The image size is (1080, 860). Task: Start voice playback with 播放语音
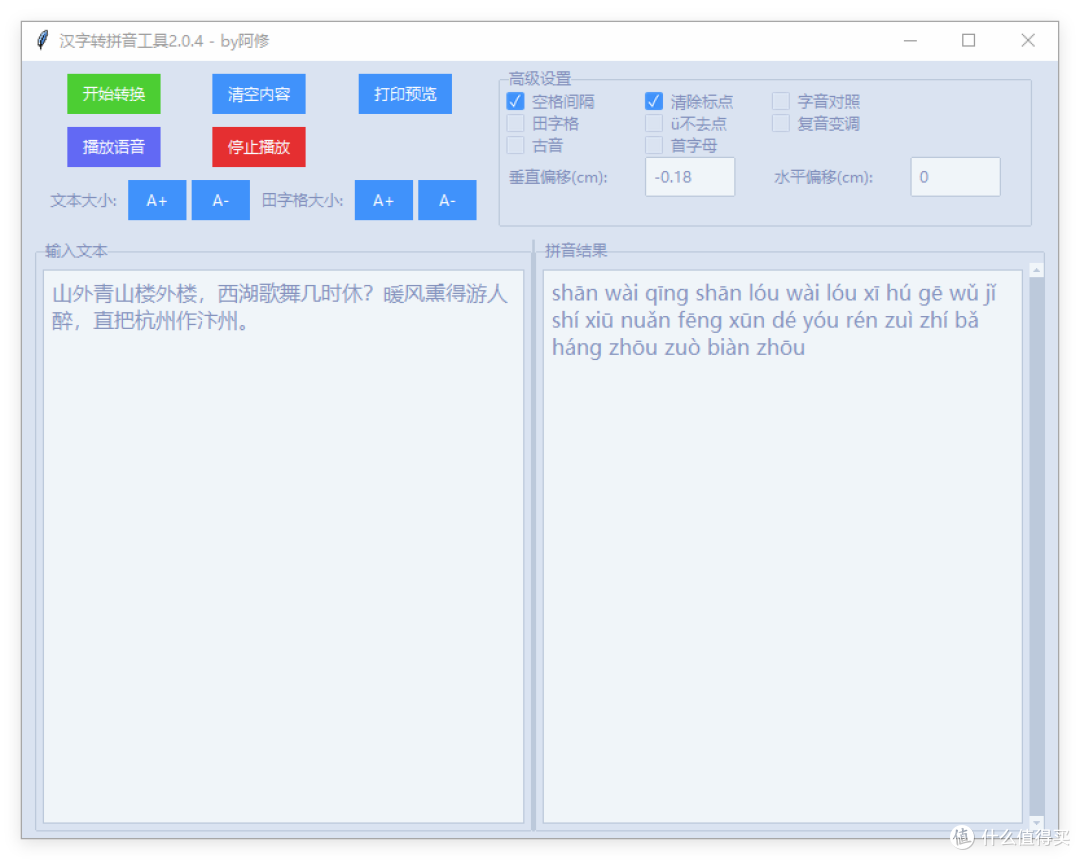point(114,147)
